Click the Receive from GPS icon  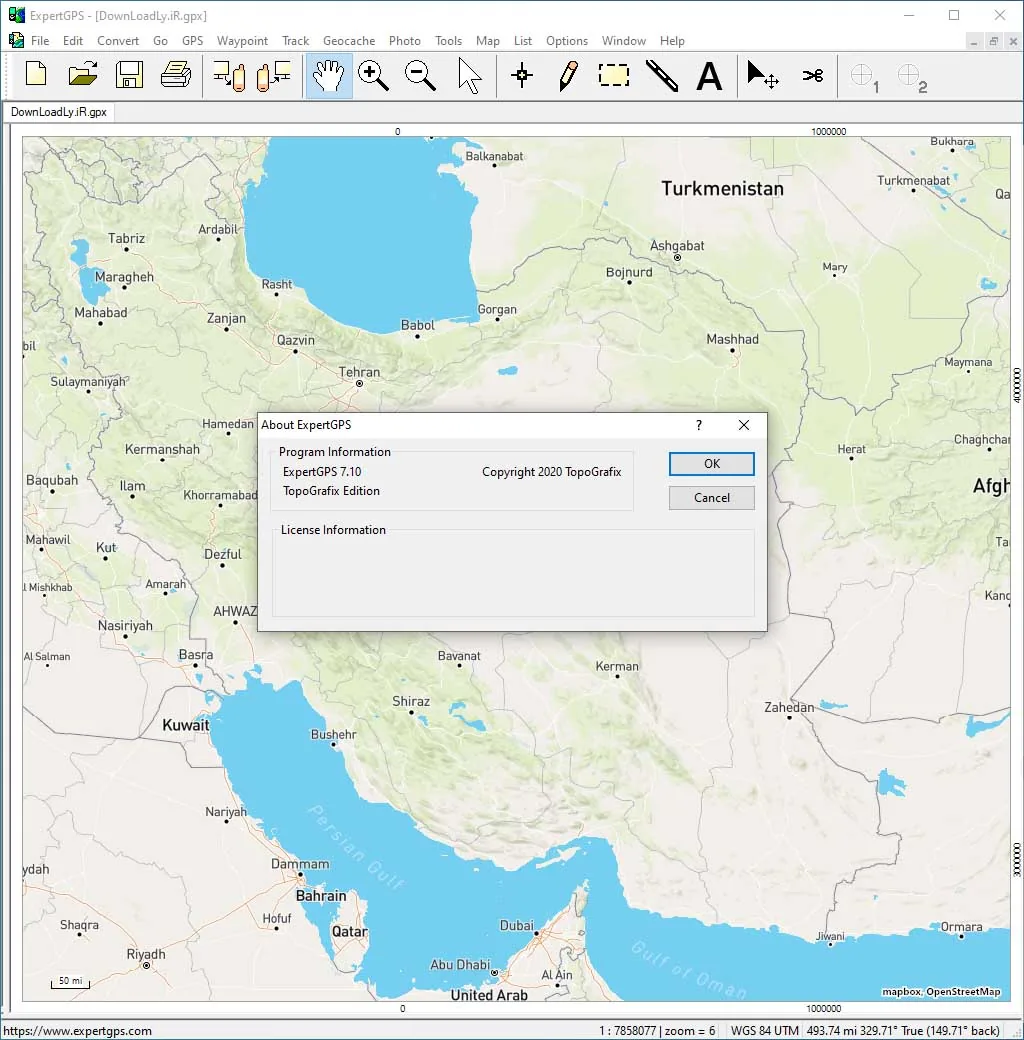point(229,75)
